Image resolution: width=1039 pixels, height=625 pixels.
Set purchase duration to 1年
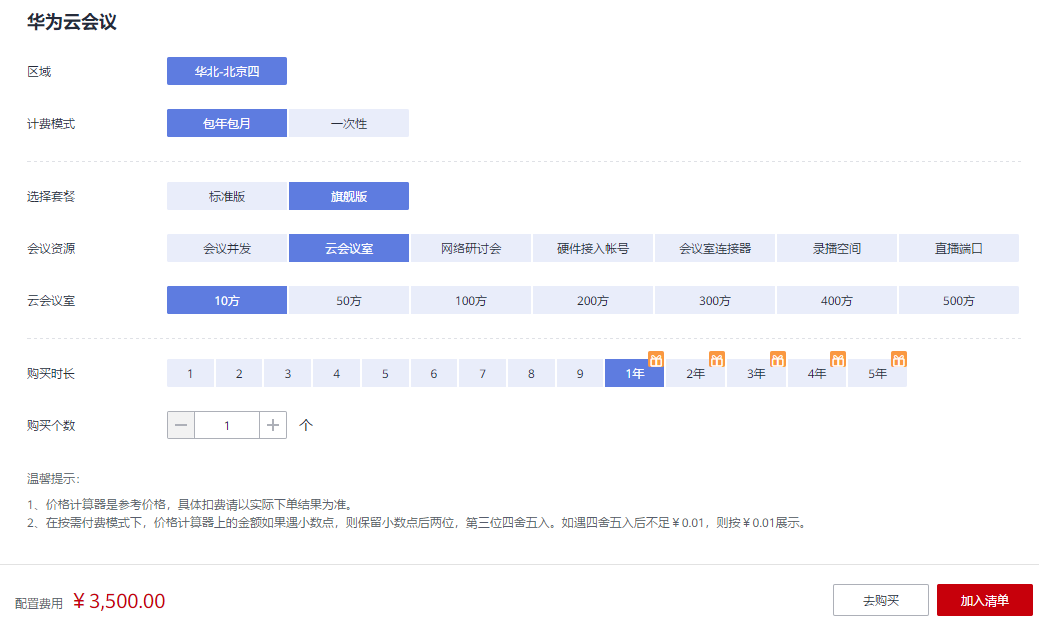pyautogui.click(x=634, y=373)
